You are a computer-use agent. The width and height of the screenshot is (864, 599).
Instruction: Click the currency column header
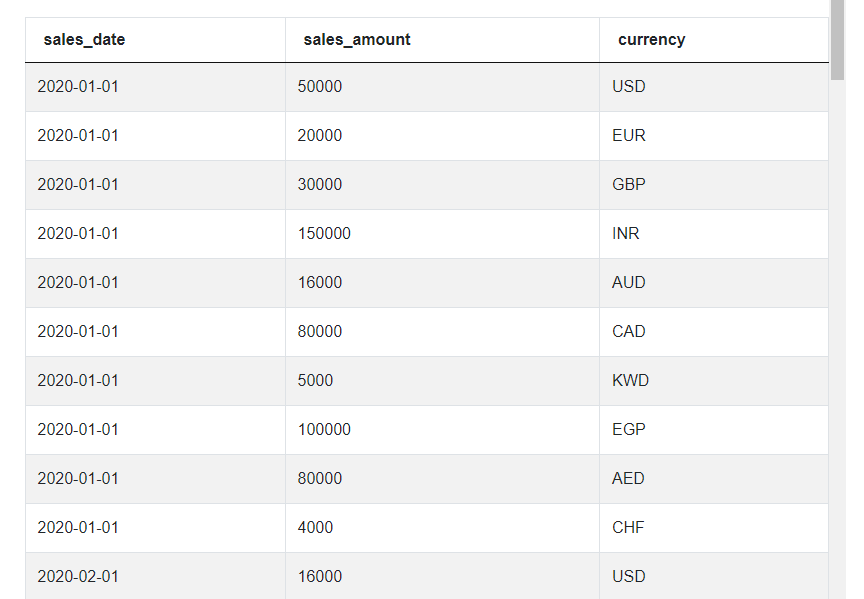[714, 40]
